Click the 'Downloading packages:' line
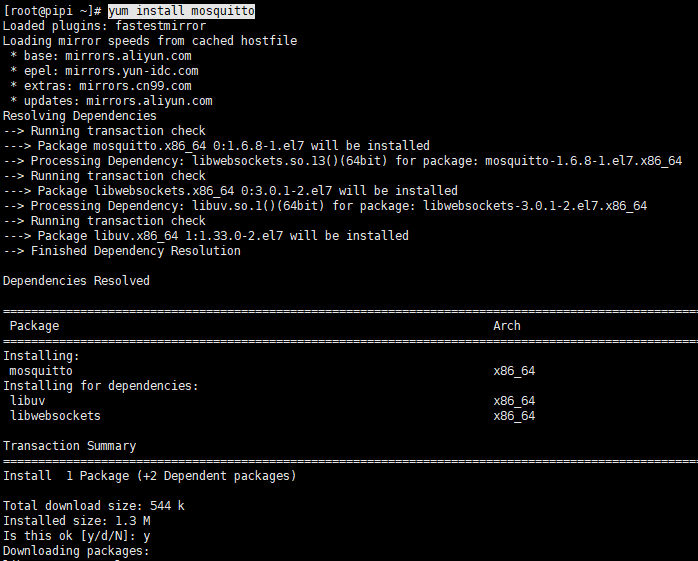The height and width of the screenshot is (561, 698). [x=76, y=551]
